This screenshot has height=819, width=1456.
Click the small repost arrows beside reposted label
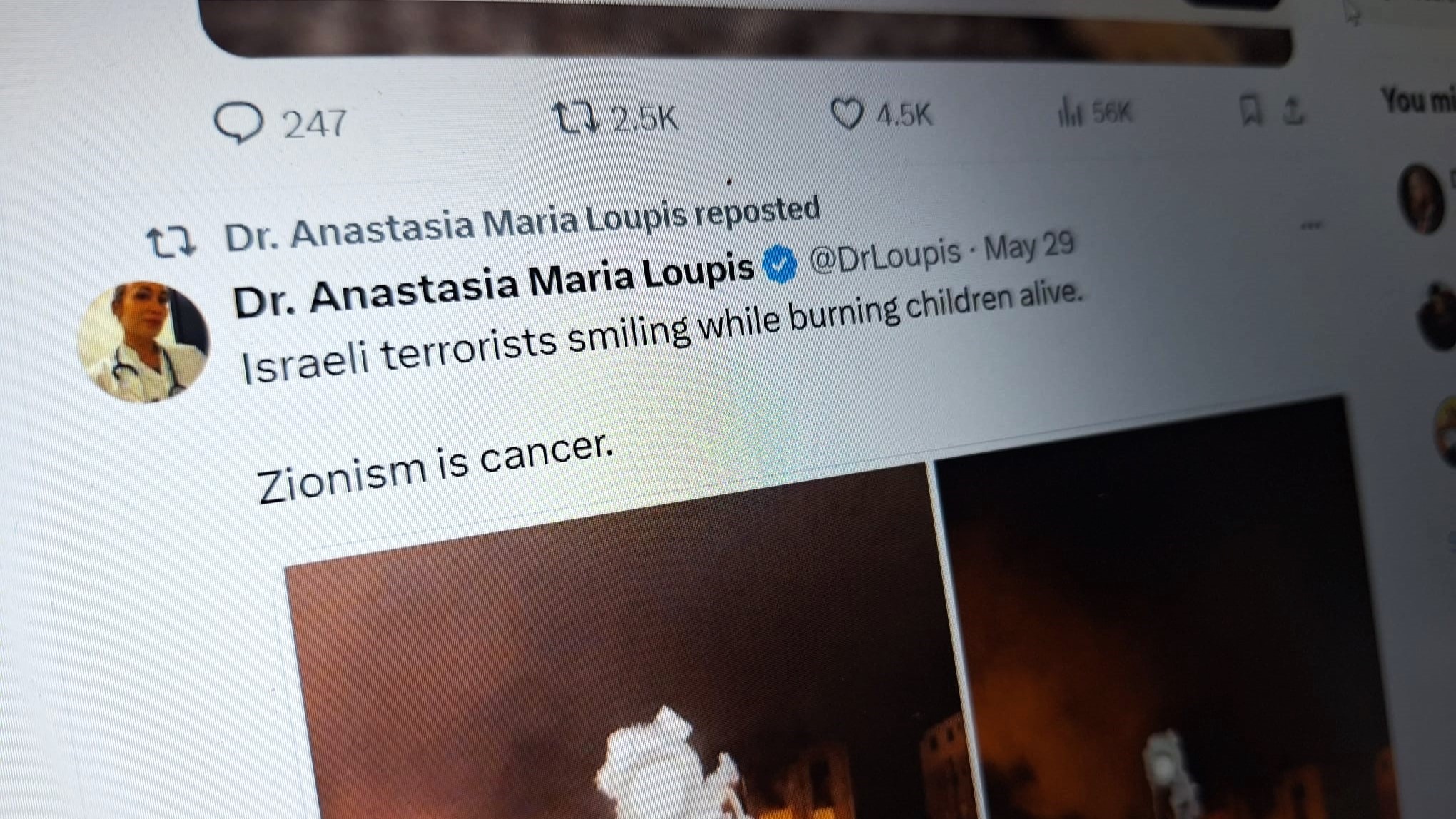171,242
